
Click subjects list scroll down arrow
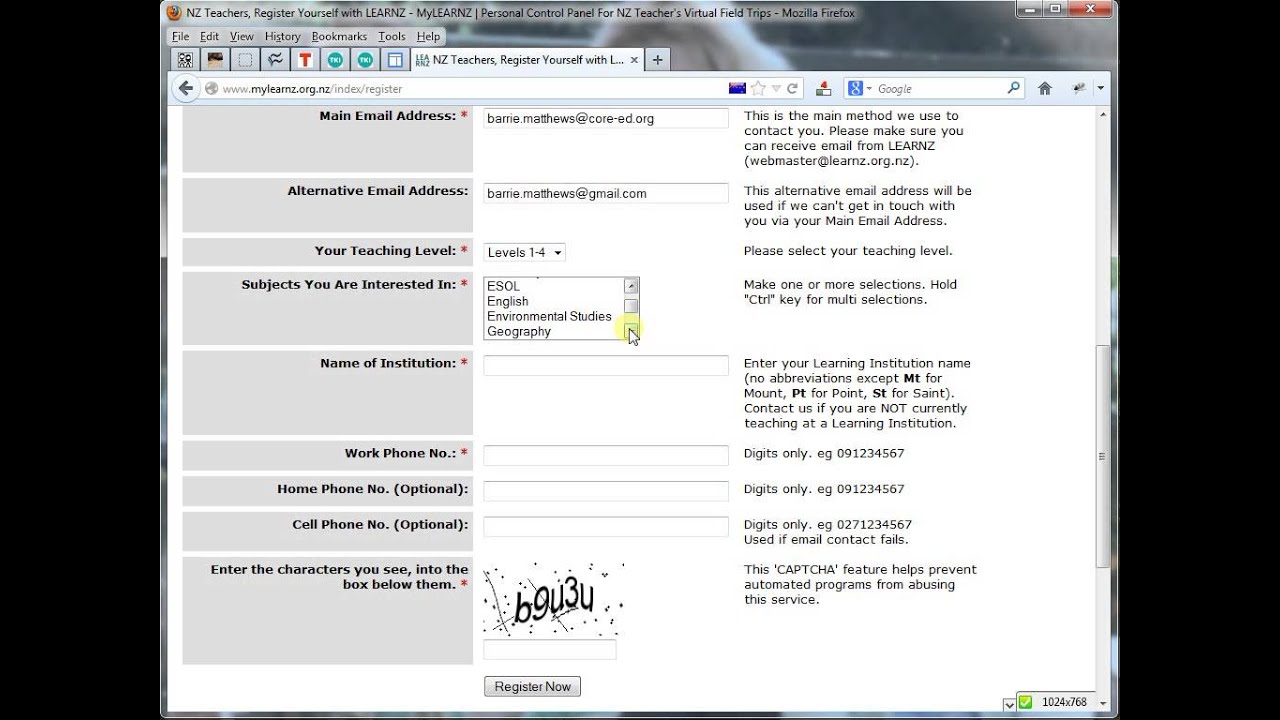pos(631,331)
